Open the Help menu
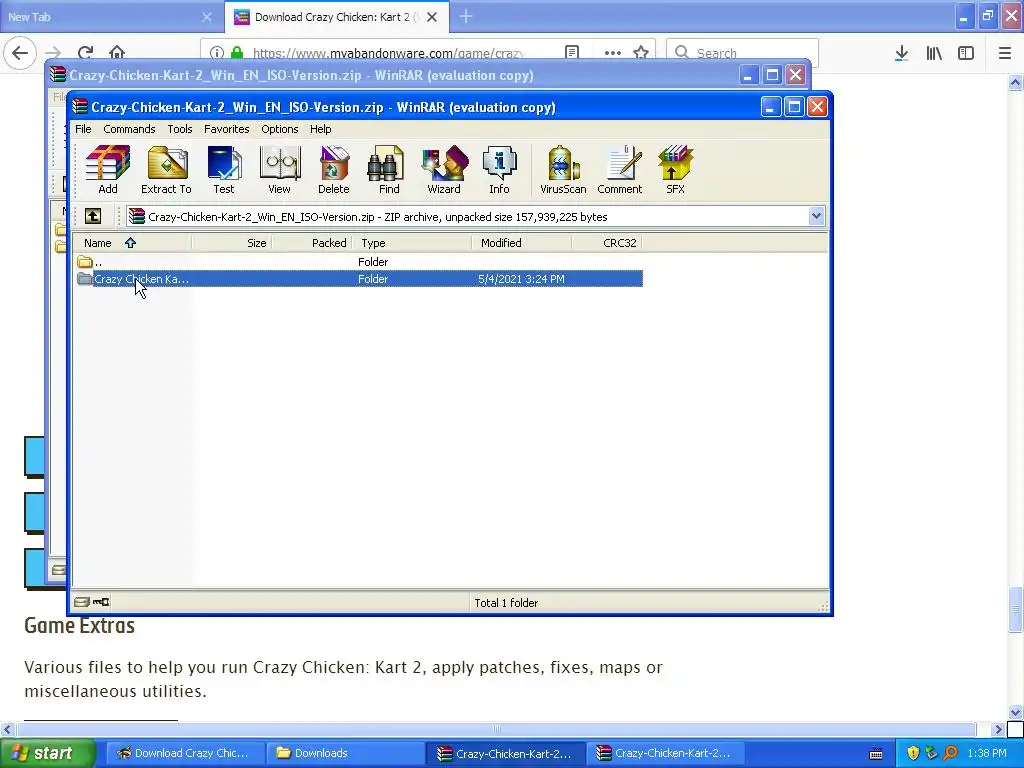 pyautogui.click(x=321, y=129)
